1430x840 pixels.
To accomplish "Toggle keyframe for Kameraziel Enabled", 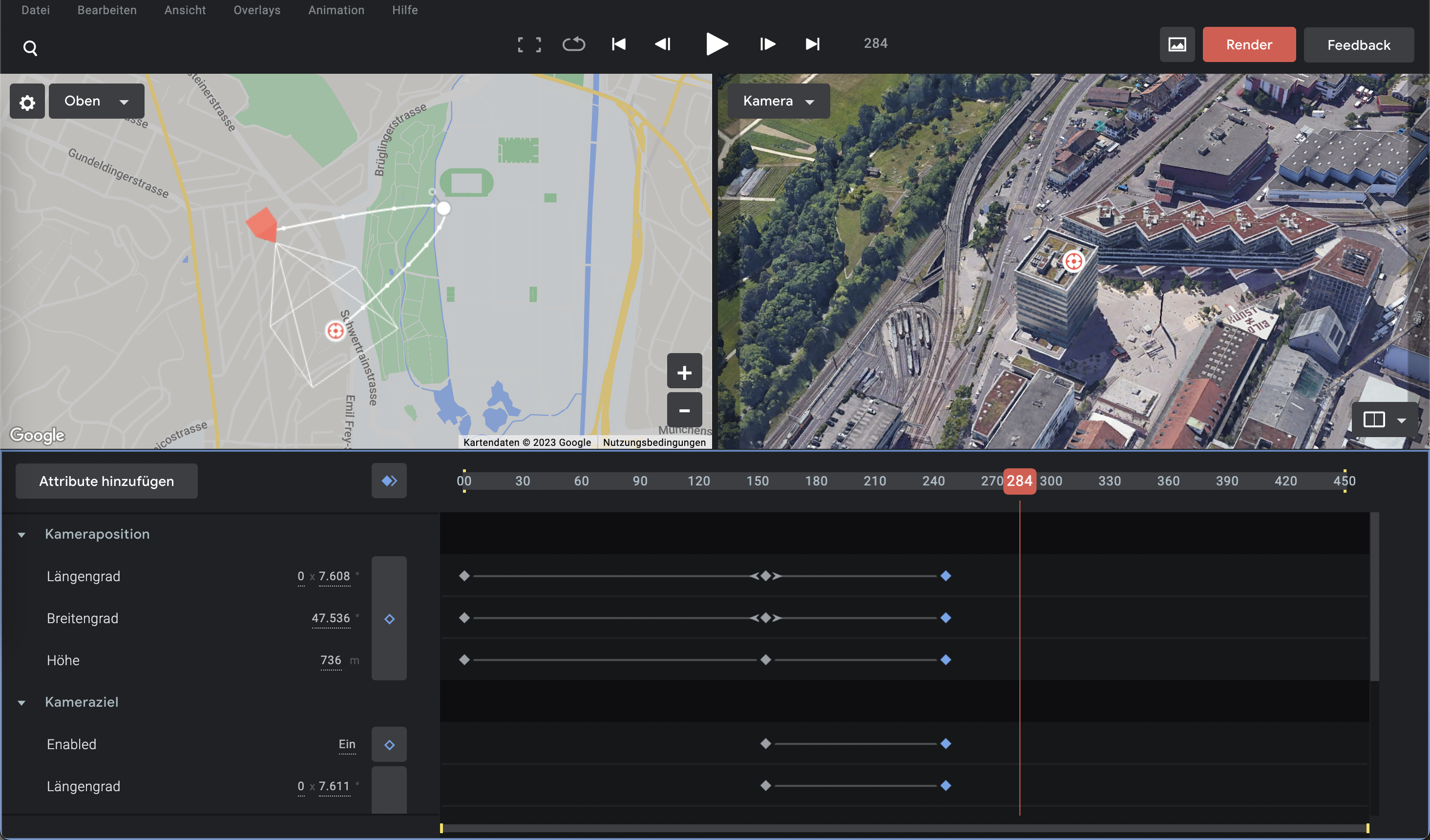I will (389, 745).
